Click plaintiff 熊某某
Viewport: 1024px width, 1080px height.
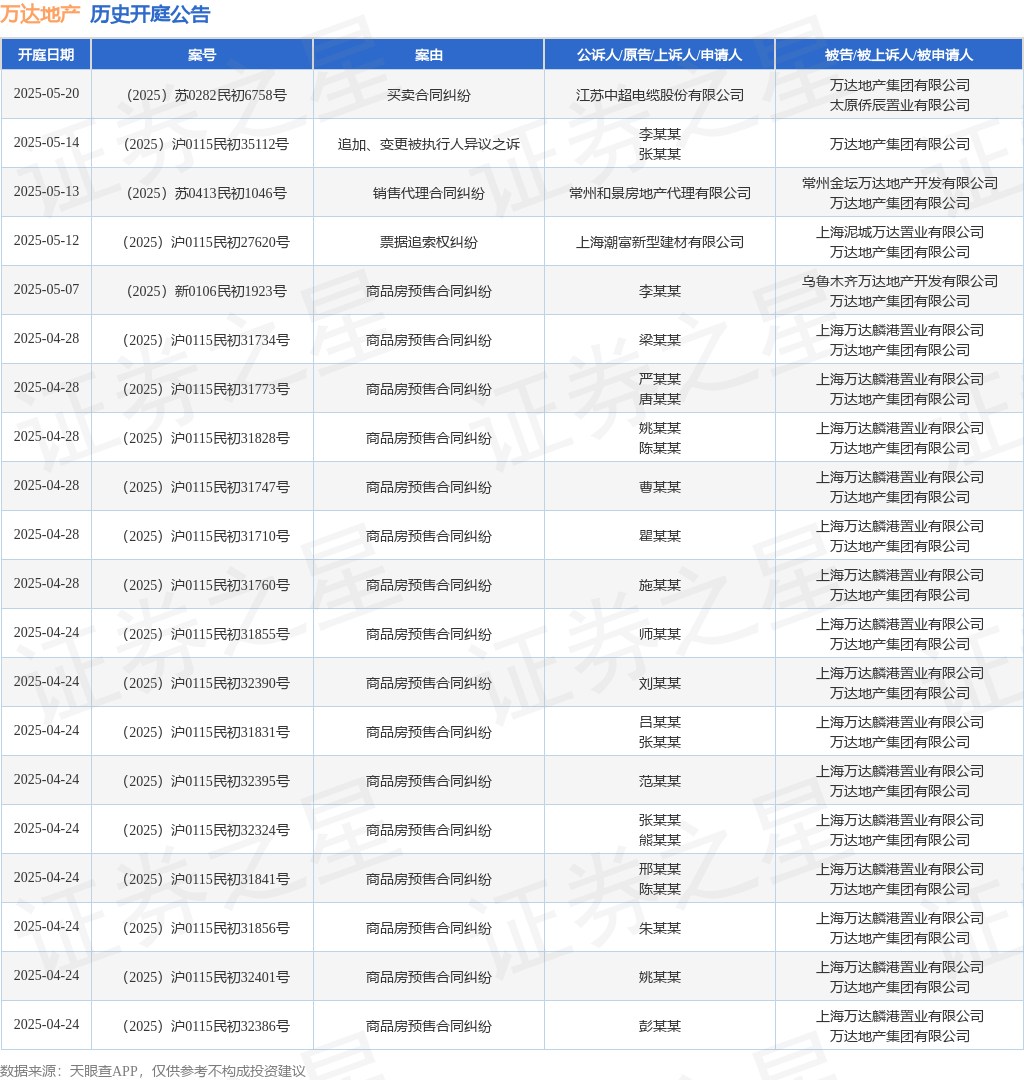(660, 840)
